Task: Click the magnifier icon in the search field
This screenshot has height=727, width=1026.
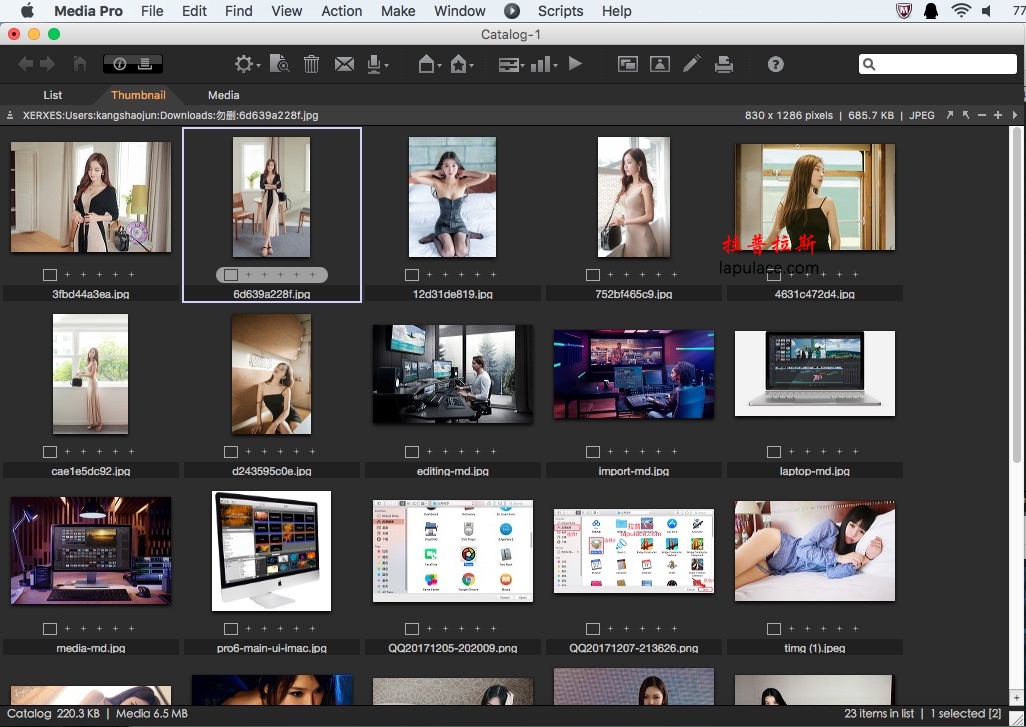Action: (x=869, y=64)
